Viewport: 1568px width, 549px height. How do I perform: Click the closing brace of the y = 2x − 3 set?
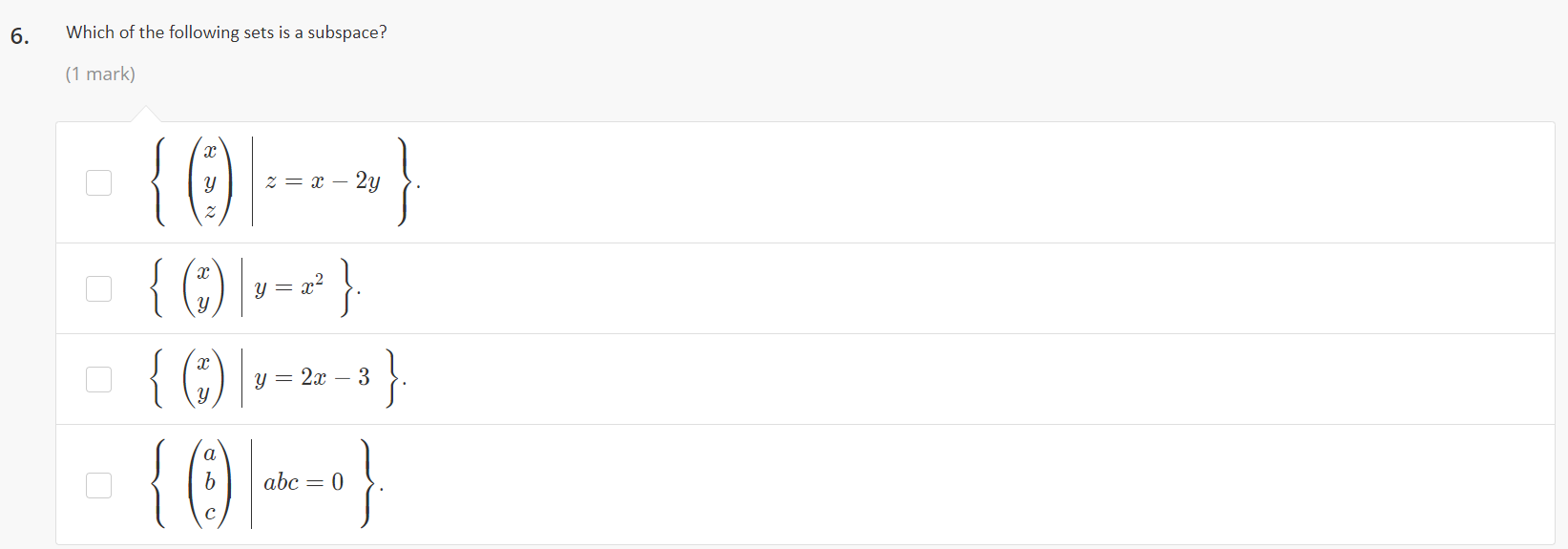pos(392,379)
